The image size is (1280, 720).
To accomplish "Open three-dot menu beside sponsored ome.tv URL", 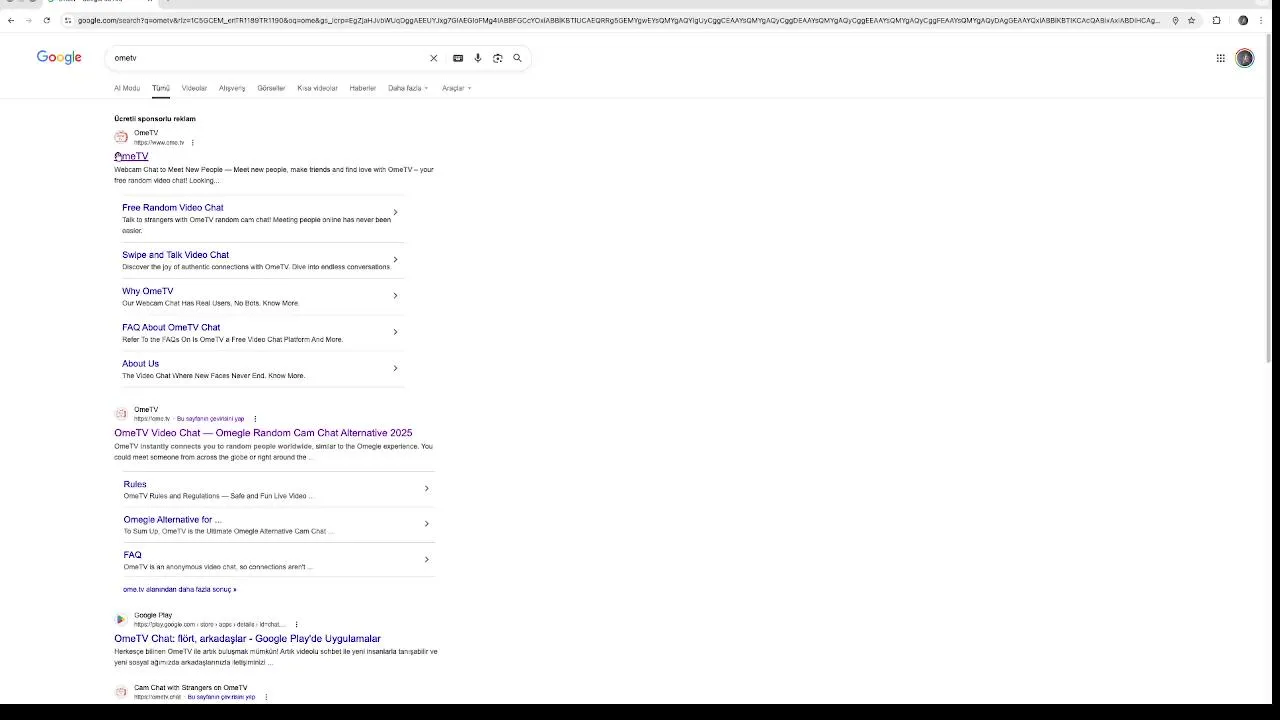I will click(192, 143).
